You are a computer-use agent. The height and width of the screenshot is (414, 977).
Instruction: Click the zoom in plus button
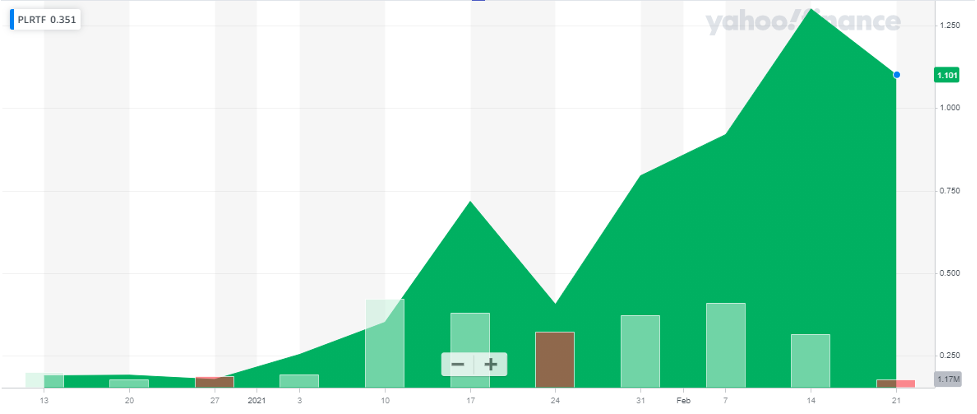point(491,364)
